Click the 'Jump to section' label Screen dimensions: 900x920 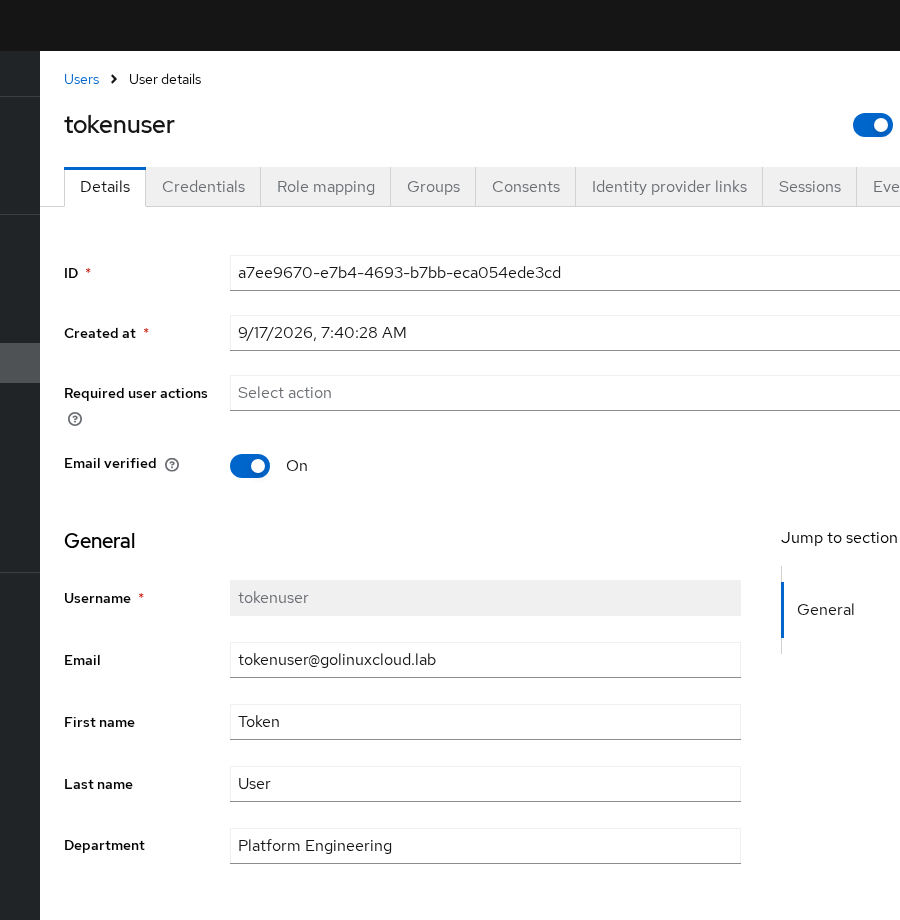point(839,538)
